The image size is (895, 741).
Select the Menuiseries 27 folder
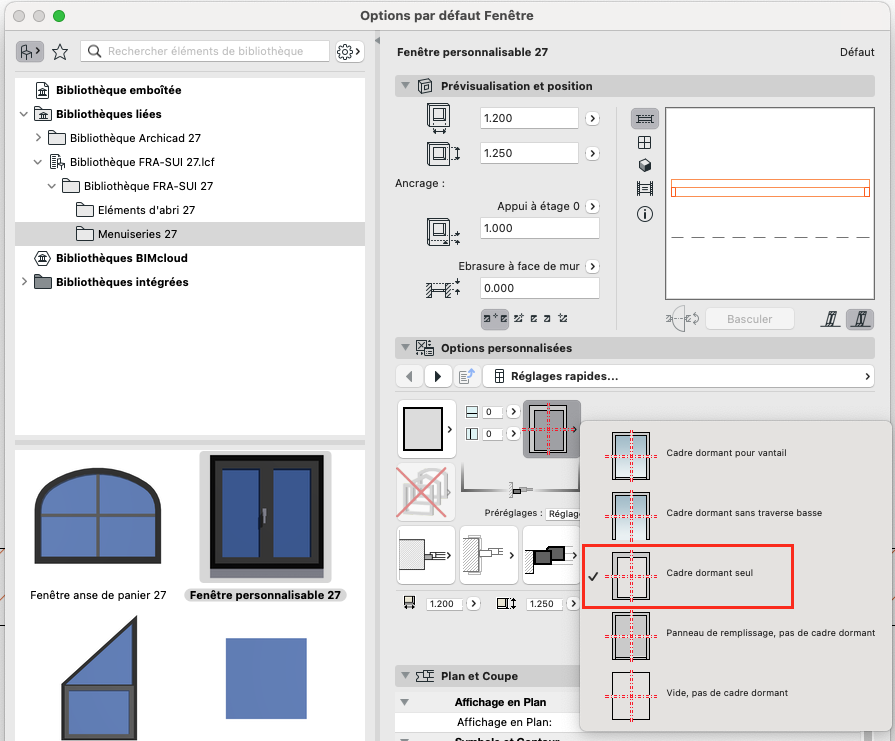137,234
